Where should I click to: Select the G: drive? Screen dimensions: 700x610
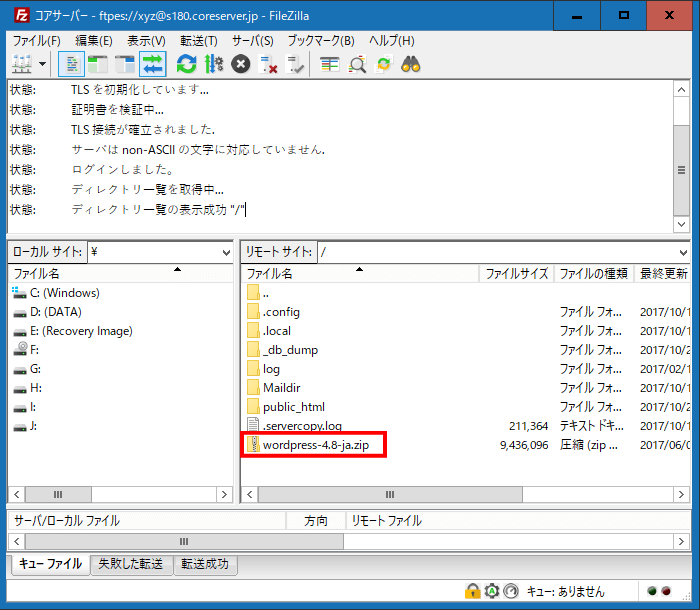pos(27,369)
